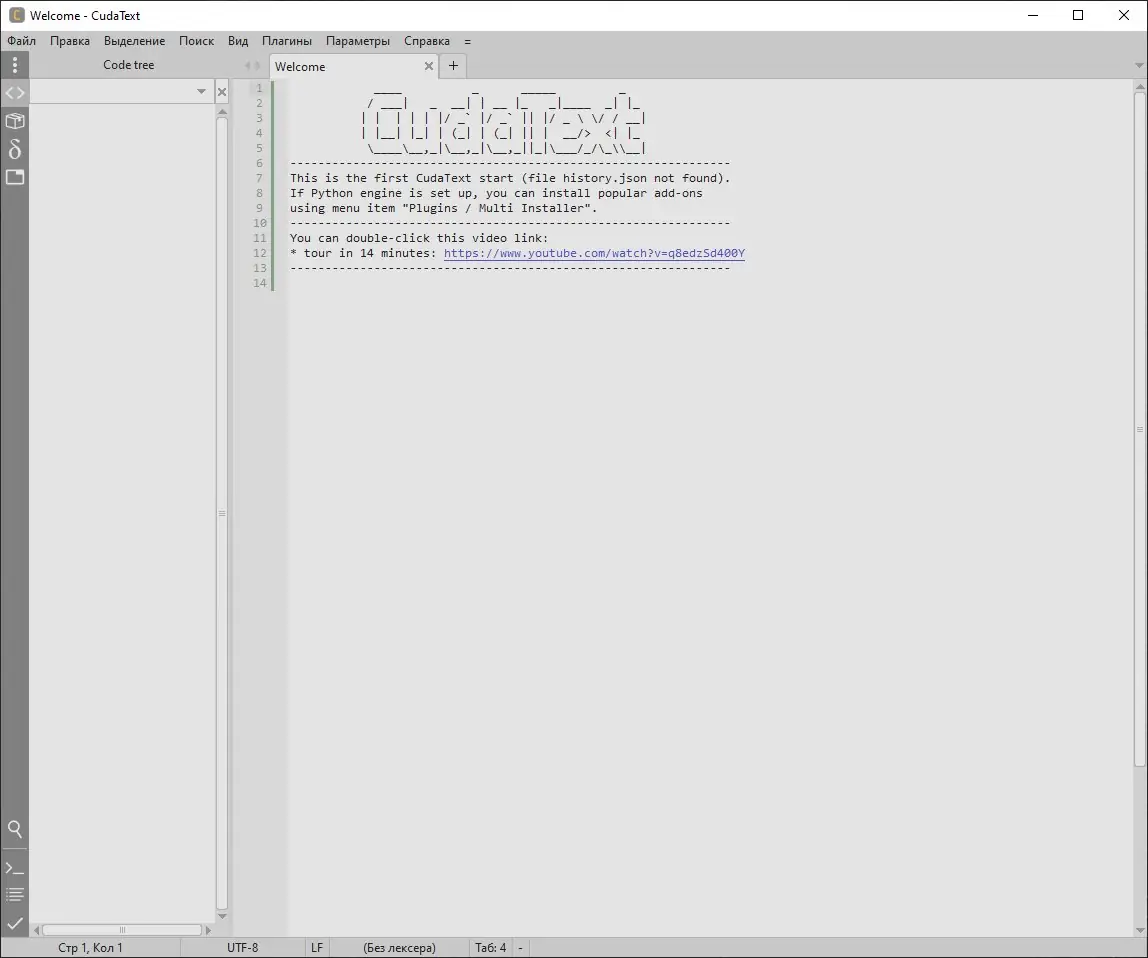1148x958 pixels.
Task: Open the Console panel icon
Action: pyautogui.click(x=15, y=868)
